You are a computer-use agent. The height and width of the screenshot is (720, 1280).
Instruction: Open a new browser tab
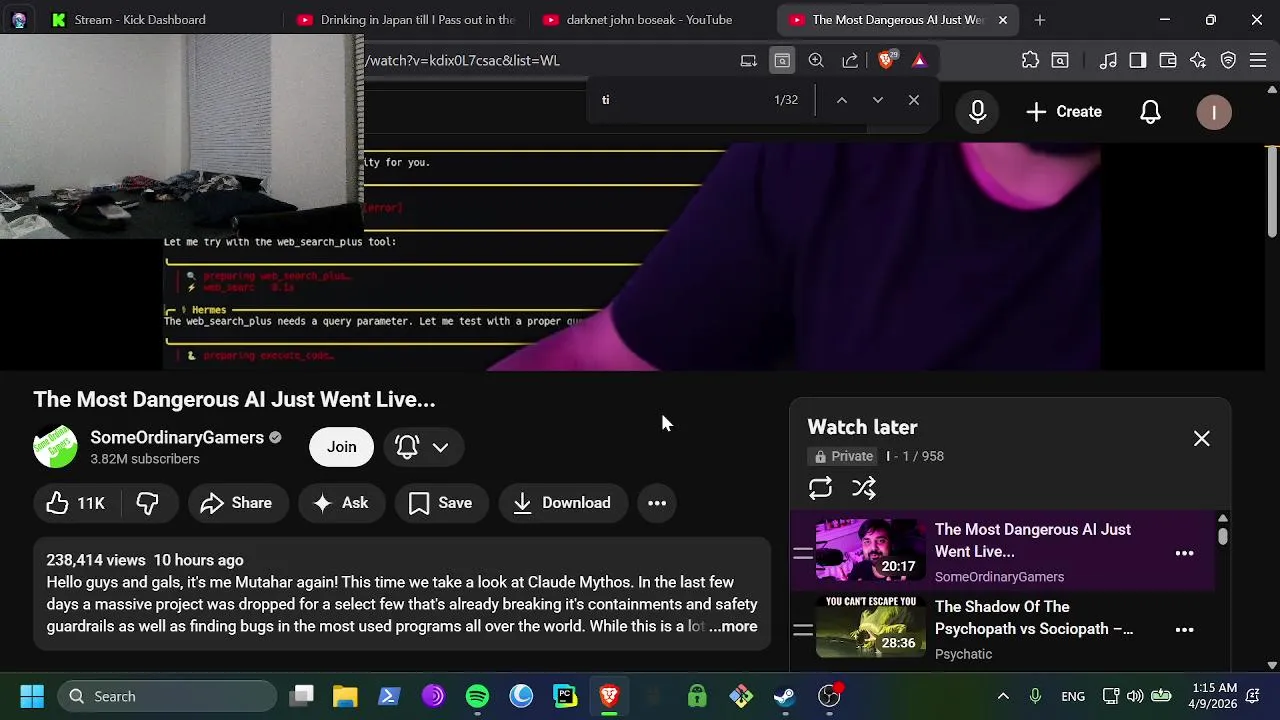pos(1040,19)
